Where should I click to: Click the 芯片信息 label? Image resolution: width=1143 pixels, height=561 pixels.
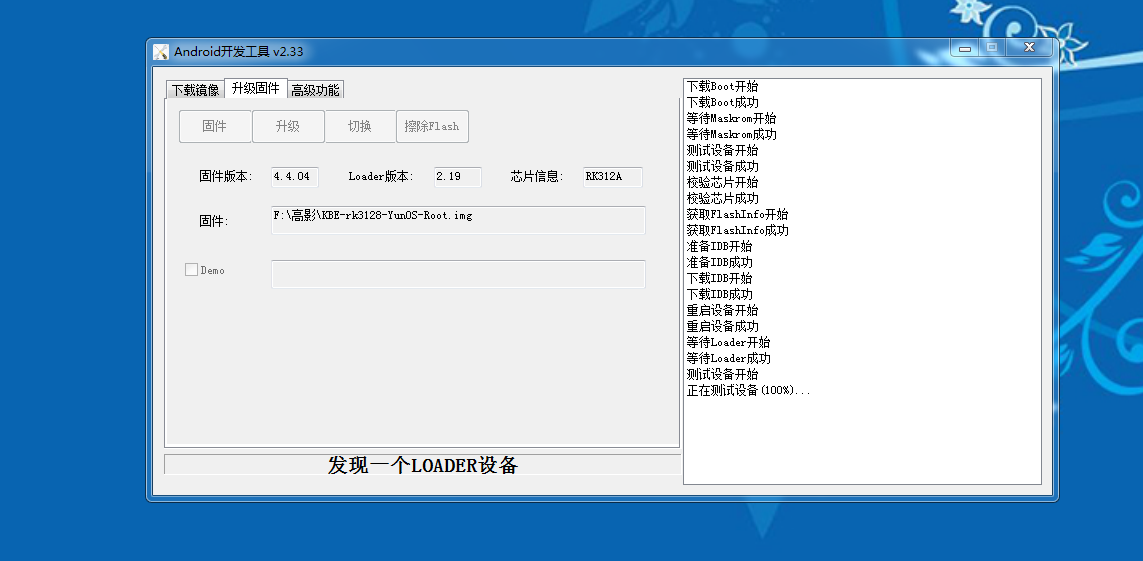pos(537,176)
